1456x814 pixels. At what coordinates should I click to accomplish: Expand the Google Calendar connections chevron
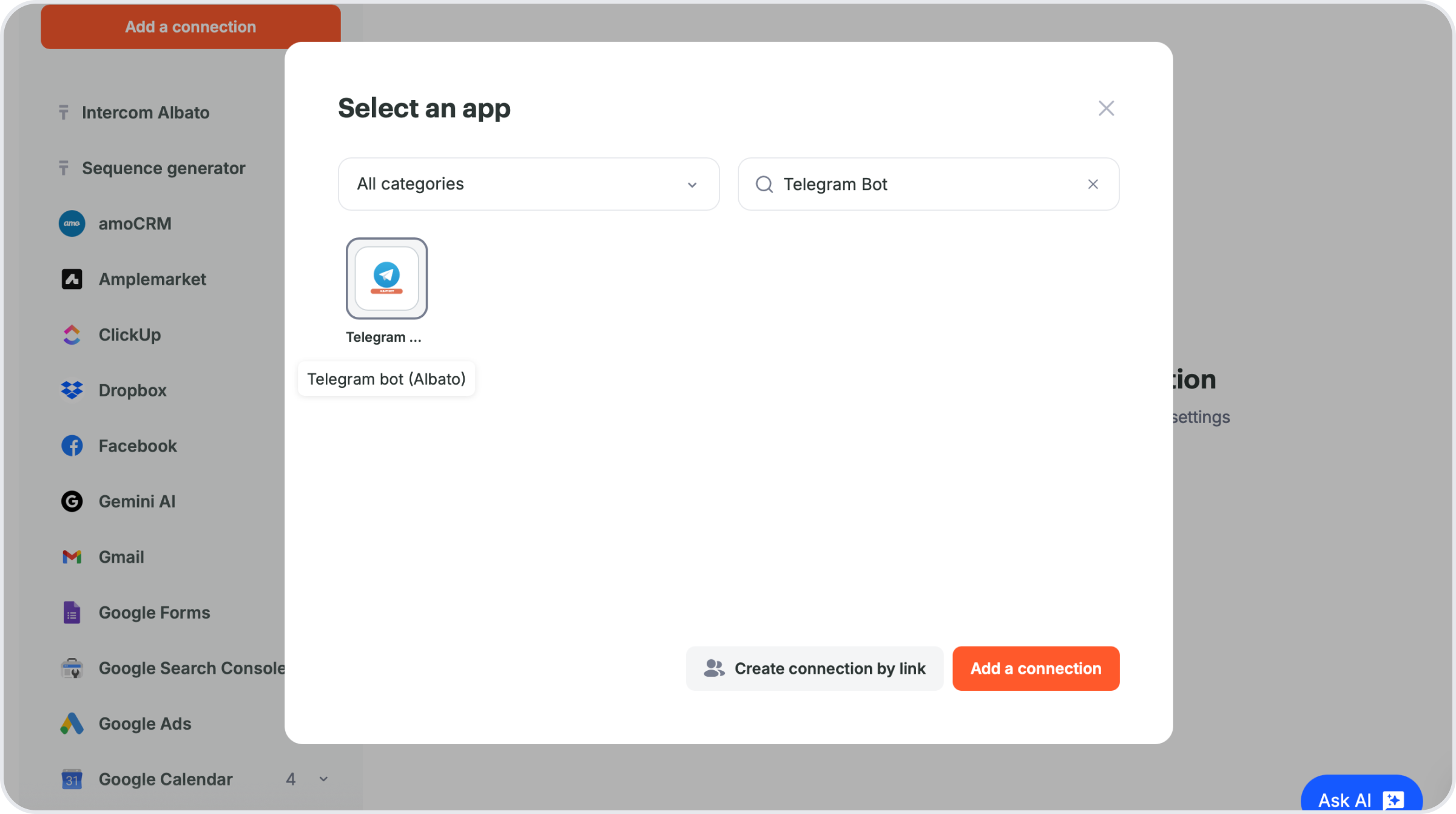coord(323,779)
